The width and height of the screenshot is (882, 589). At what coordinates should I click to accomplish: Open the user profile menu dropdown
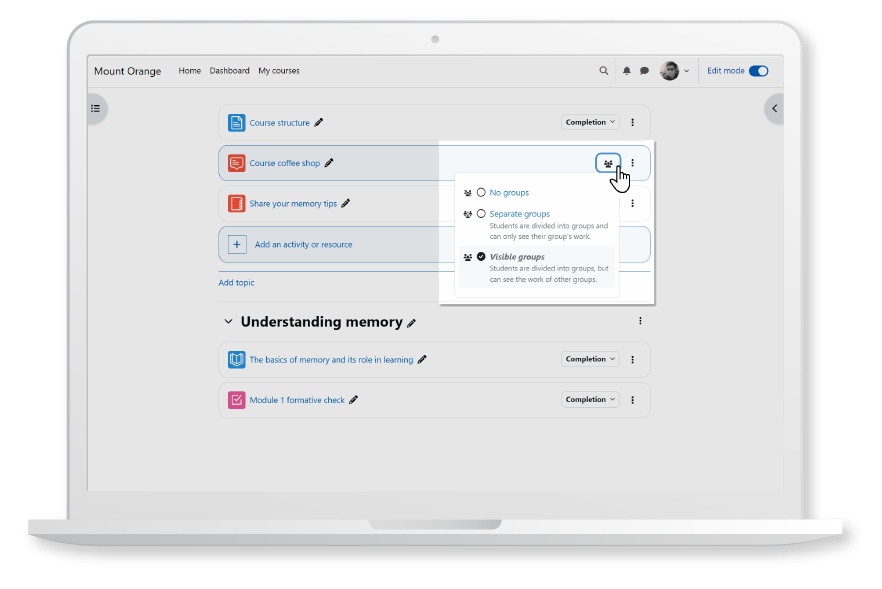(x=675, y=71)
